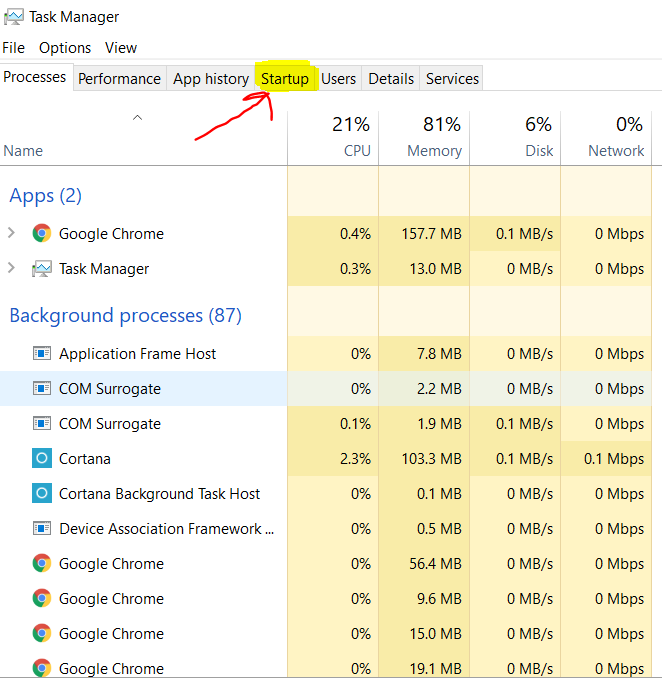Switch to the Performance tab
662x678 pixels.
(x=119, y=79)
